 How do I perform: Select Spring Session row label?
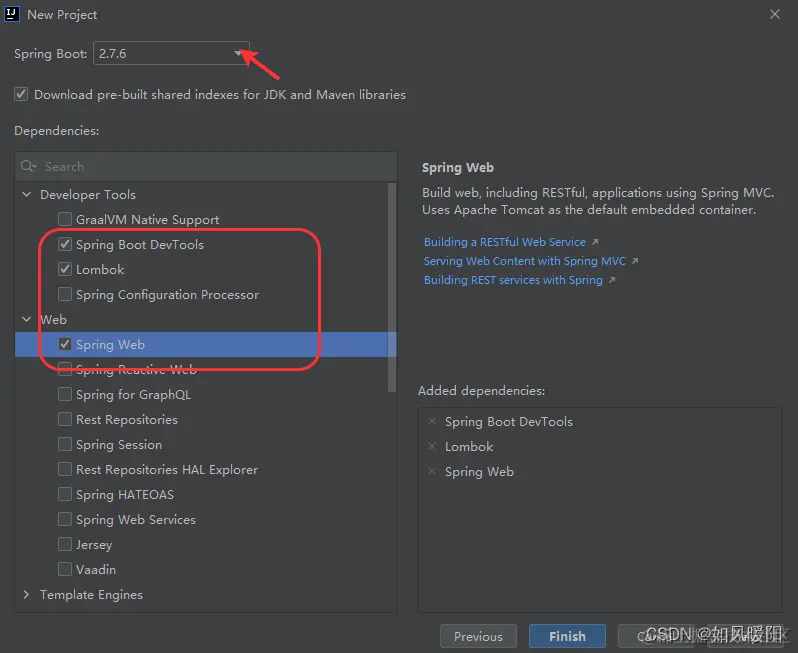[x=119, y=445]
